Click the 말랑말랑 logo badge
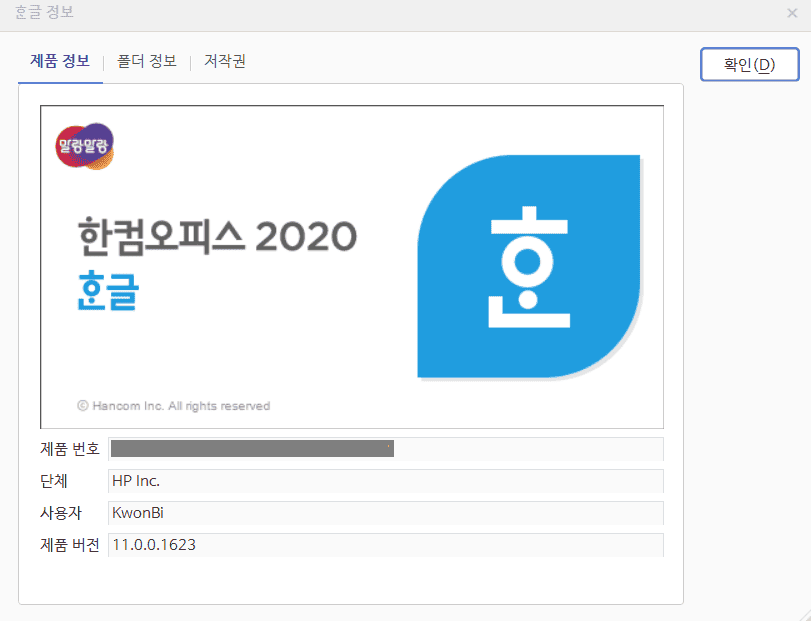Screen dimensions: 811x621 [85, 146]
